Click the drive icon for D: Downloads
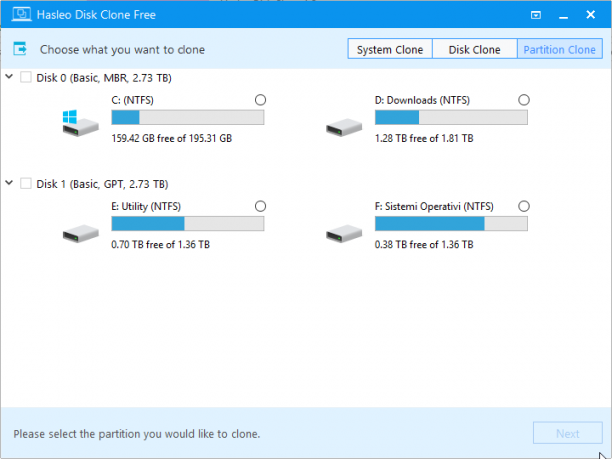612x459 pixels. 344,127
